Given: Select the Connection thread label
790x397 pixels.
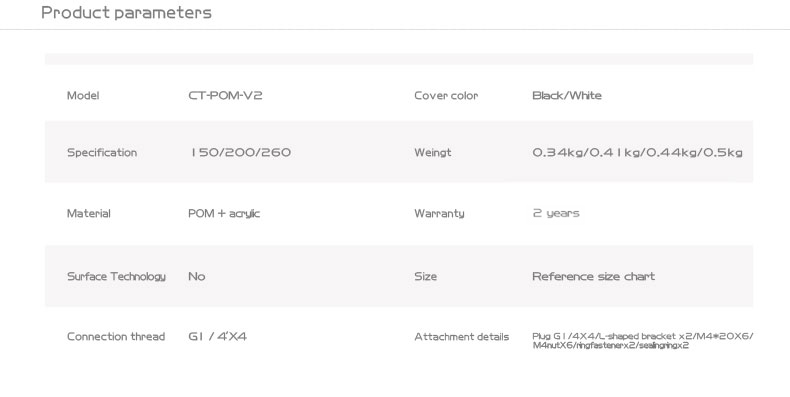Looking at the screenshot, I should [x=116, y=337].
